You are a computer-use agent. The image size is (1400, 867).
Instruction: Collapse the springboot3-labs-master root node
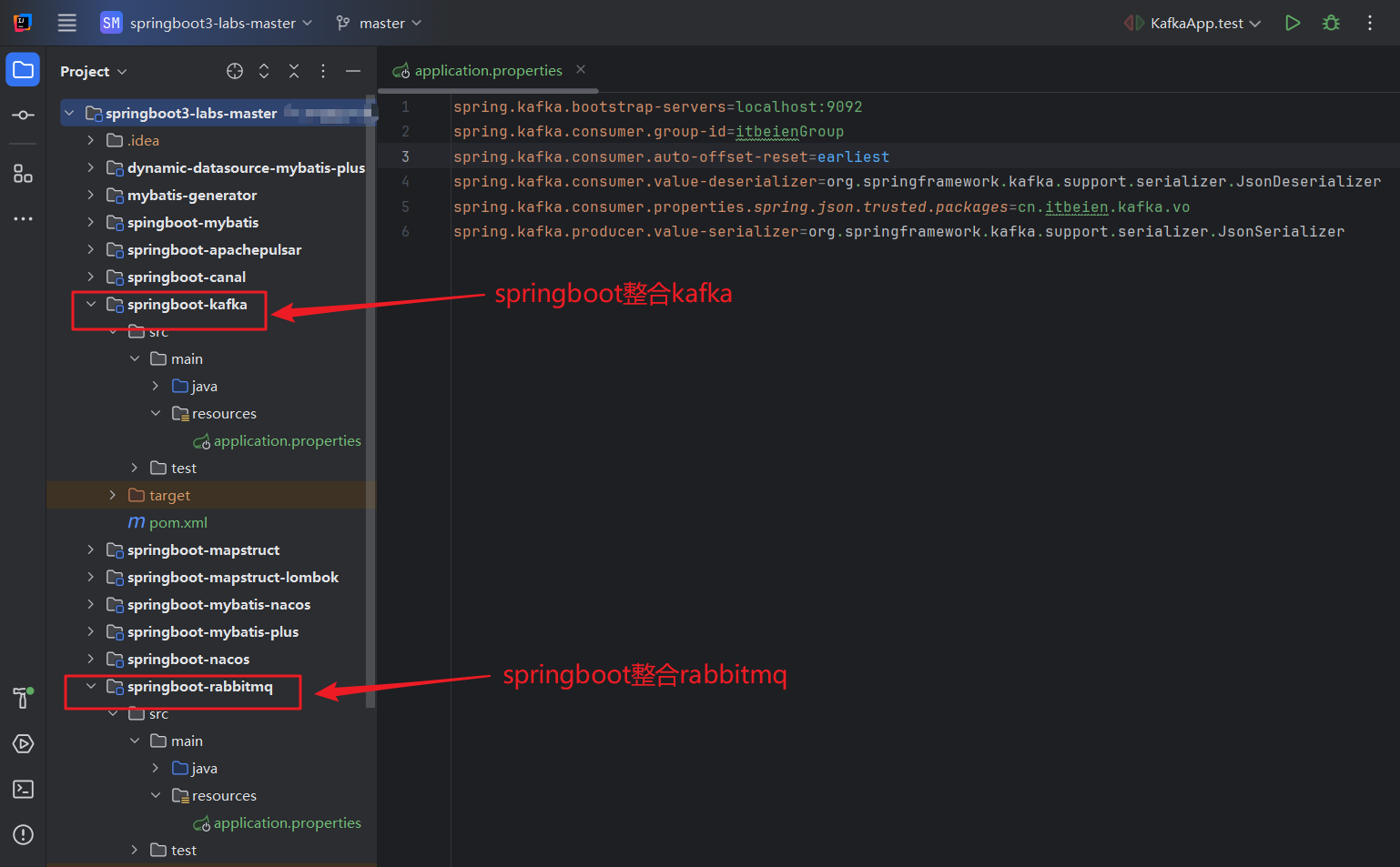pos(69,113)
